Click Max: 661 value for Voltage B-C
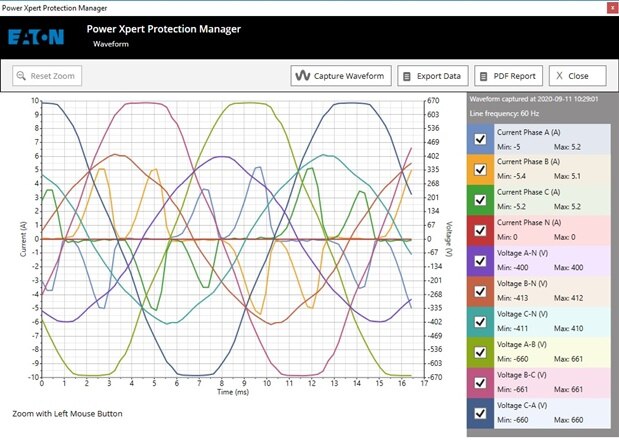 568,389
